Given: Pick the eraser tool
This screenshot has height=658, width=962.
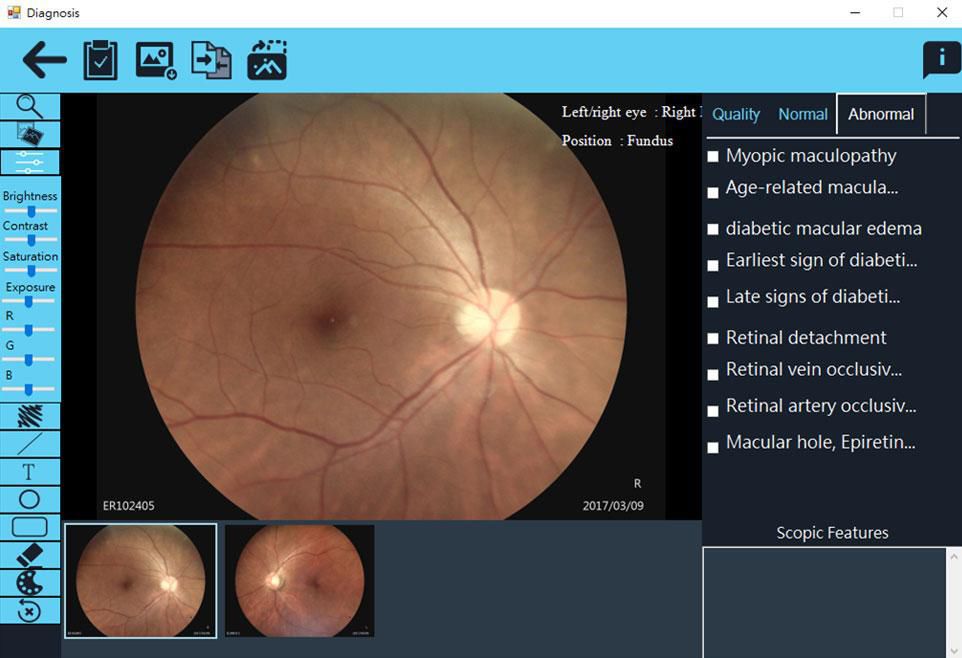Looking at the screenshot, I should 30,554.
